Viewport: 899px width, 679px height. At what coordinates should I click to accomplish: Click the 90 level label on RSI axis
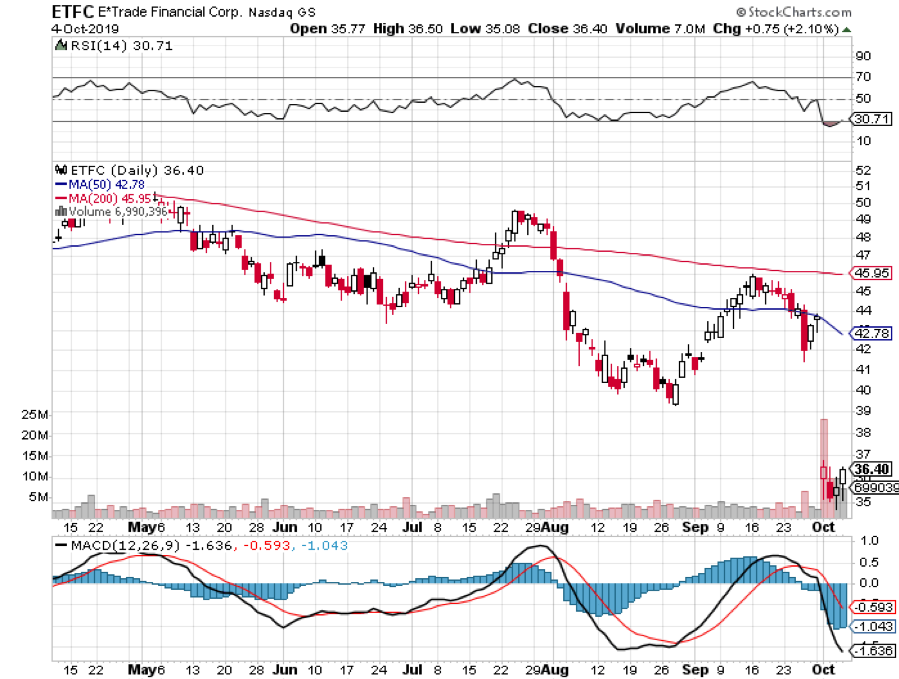click(x=863, y=56)
